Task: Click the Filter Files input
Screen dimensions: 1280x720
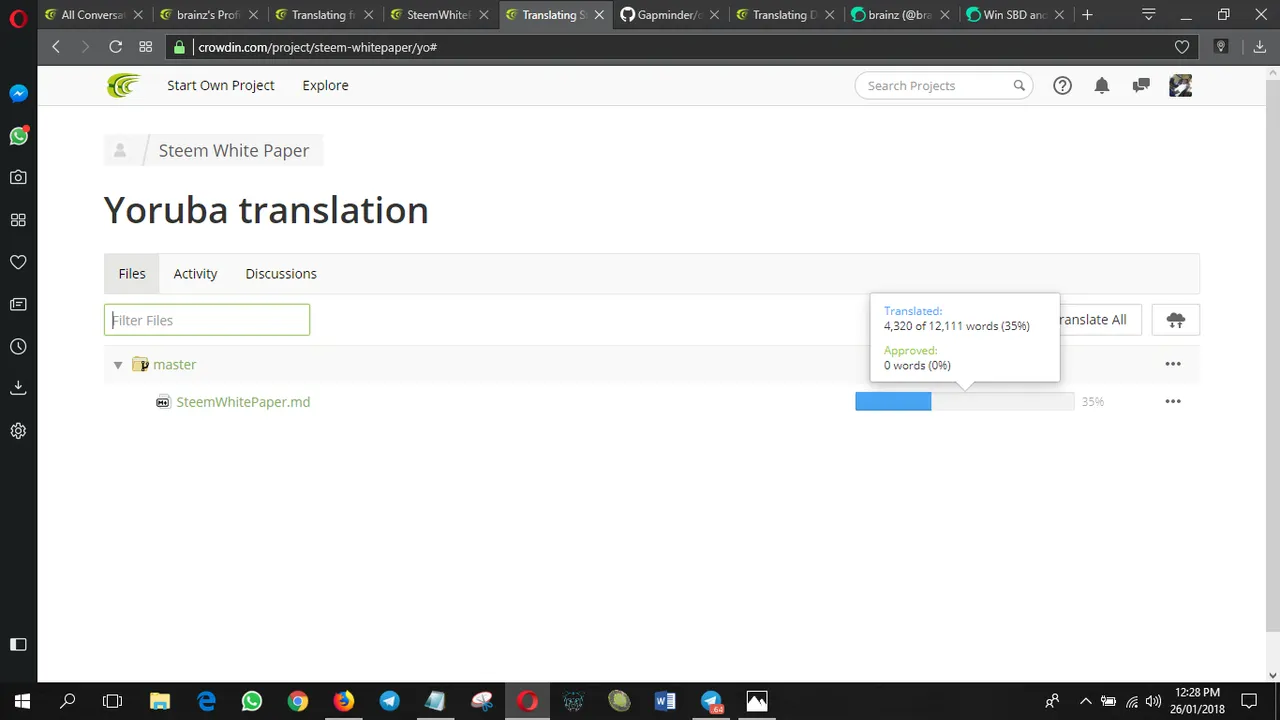Action: pyautogui.click(x=207, y=320)
